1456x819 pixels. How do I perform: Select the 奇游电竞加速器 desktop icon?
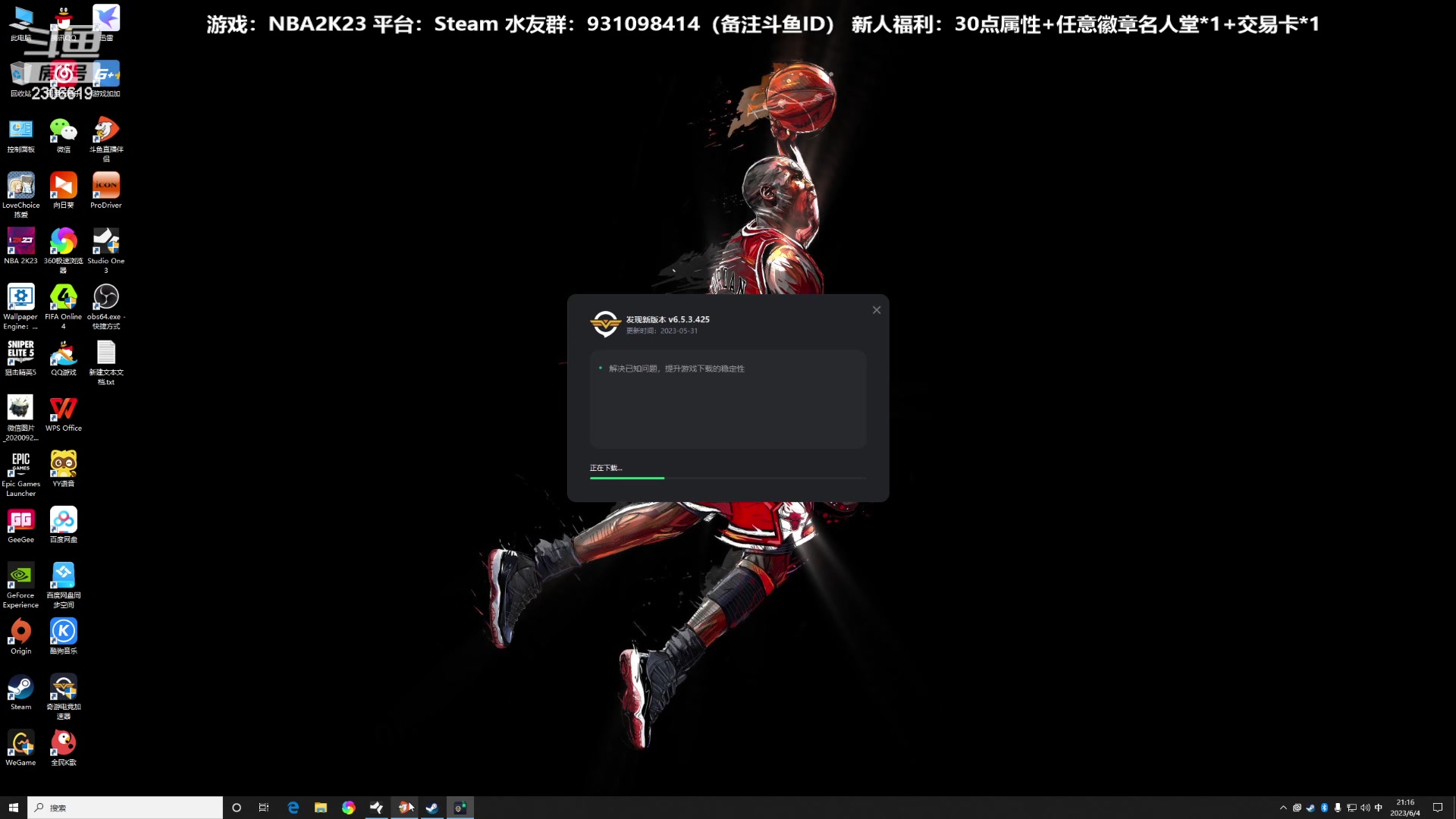tap(64, 697)
